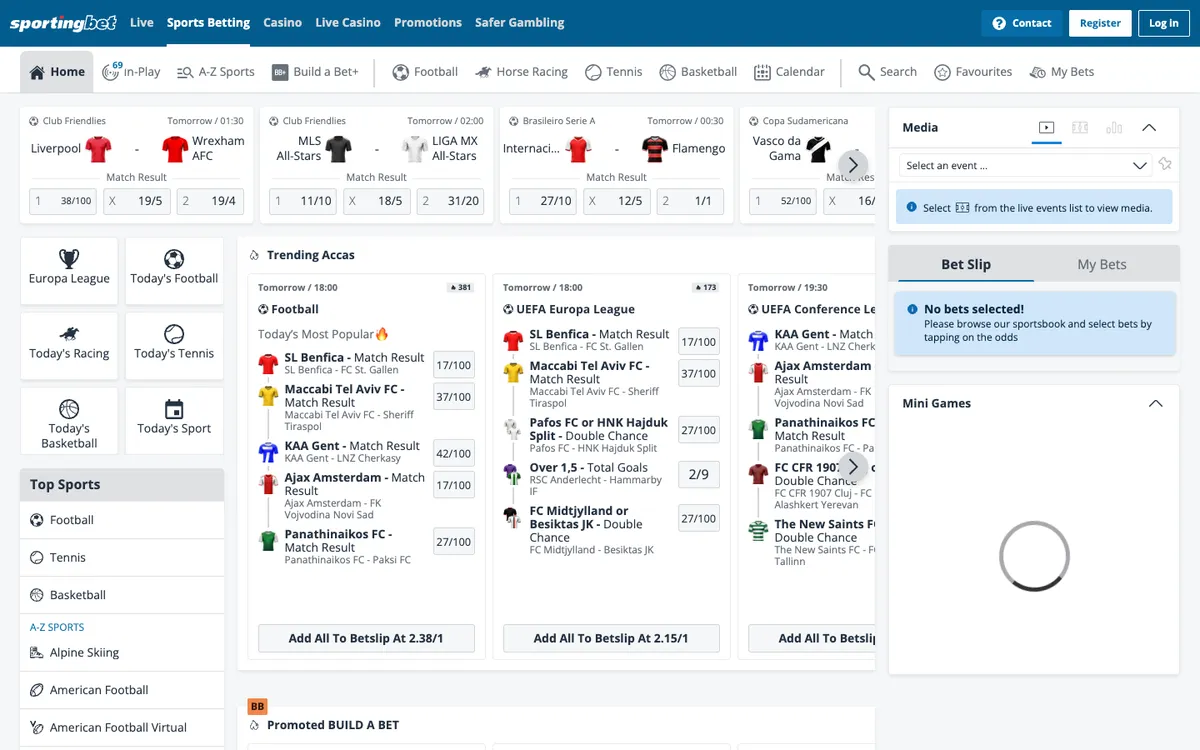The image size is (1200, 750).
Task: Open Tennis in the top toolbar
Action: (x=614, y=72)
